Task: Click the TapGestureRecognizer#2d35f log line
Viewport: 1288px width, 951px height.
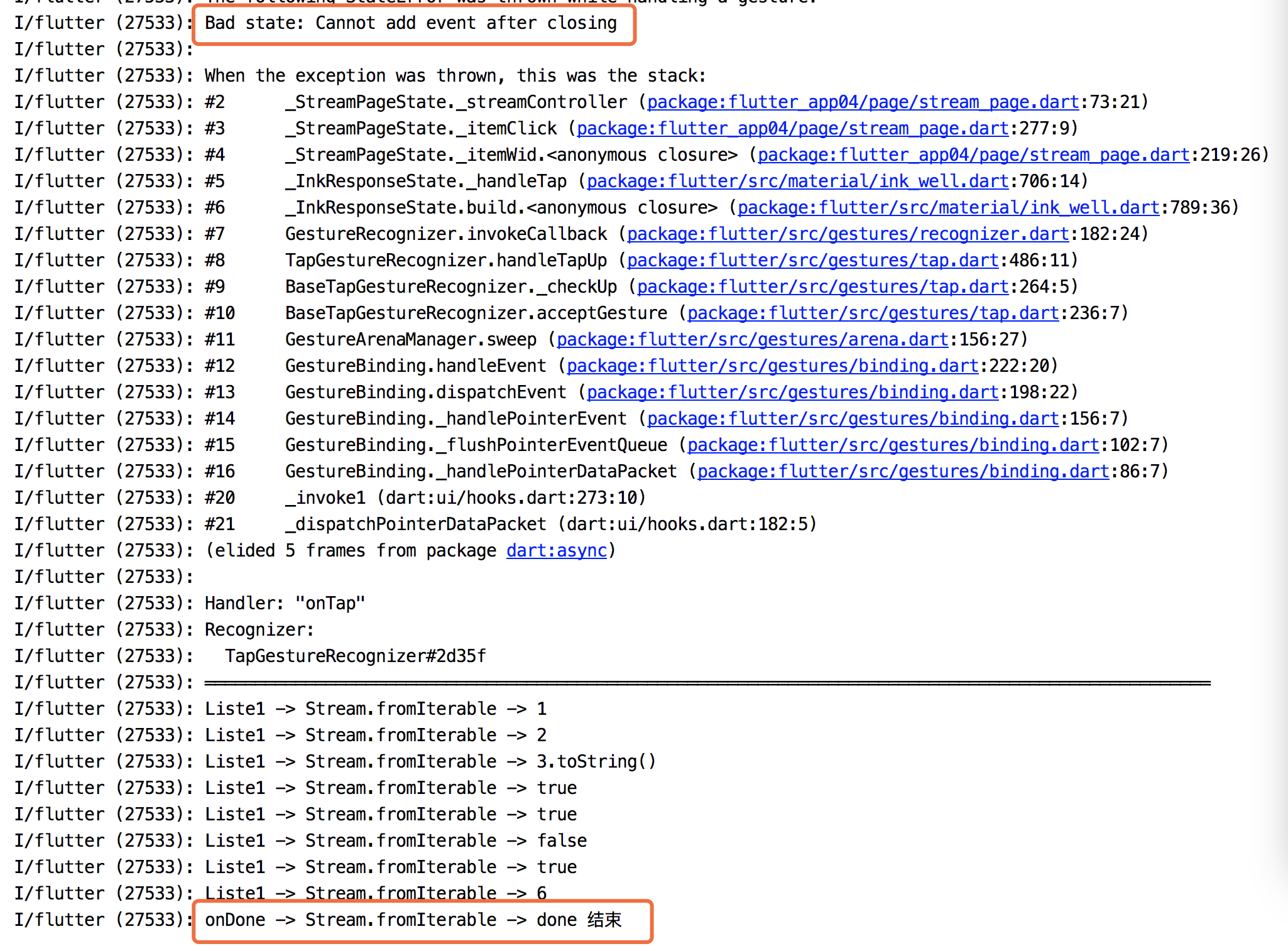Action: (x=355, y=656)
